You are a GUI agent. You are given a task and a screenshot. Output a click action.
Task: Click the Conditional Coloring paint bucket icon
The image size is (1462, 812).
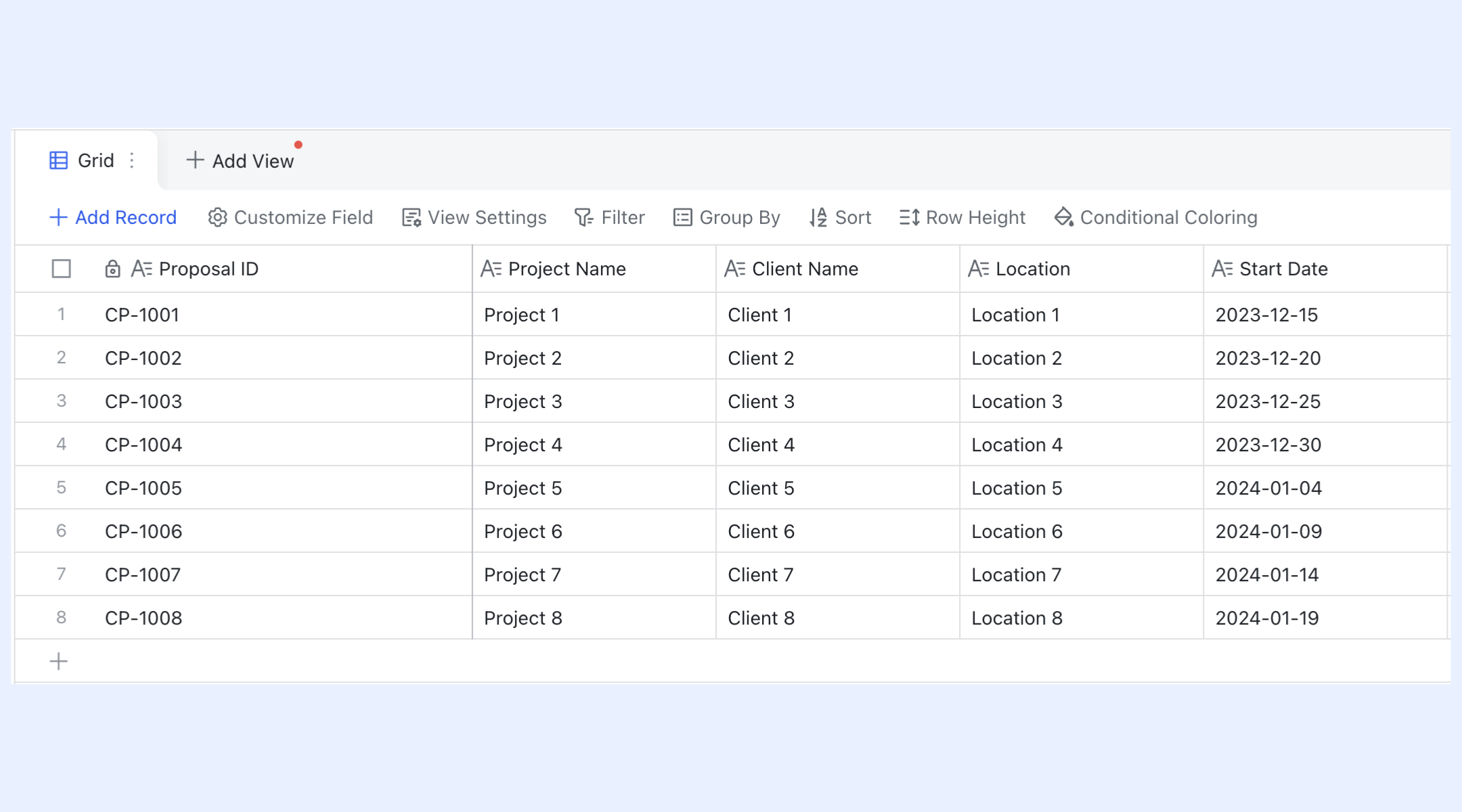click(x=1064, y=217)
